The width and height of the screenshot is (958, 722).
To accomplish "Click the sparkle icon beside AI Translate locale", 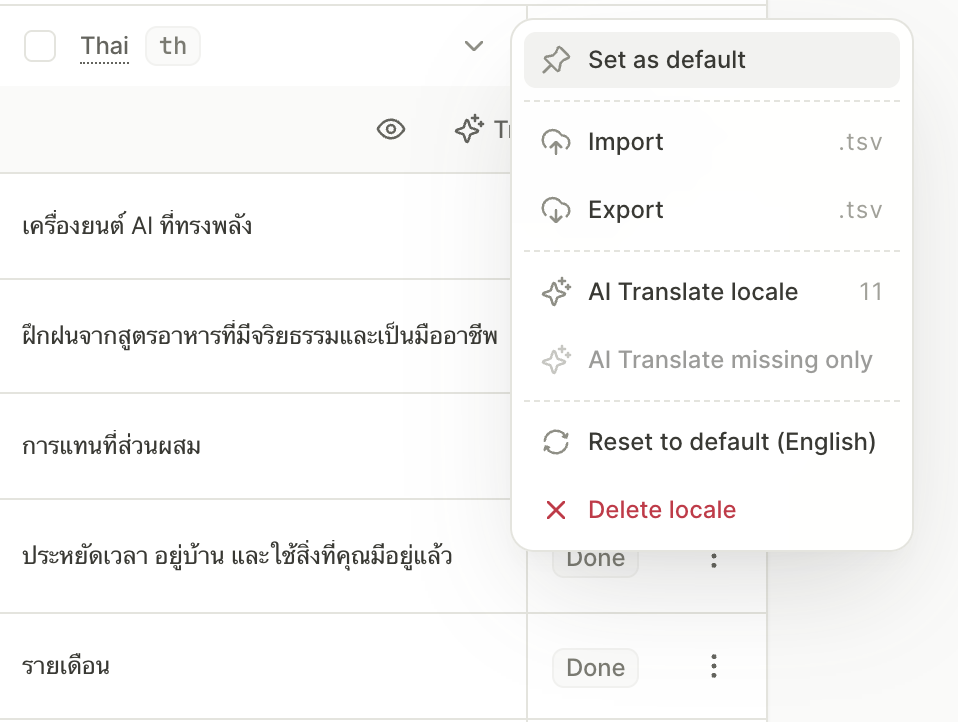I will coord(555,292).
